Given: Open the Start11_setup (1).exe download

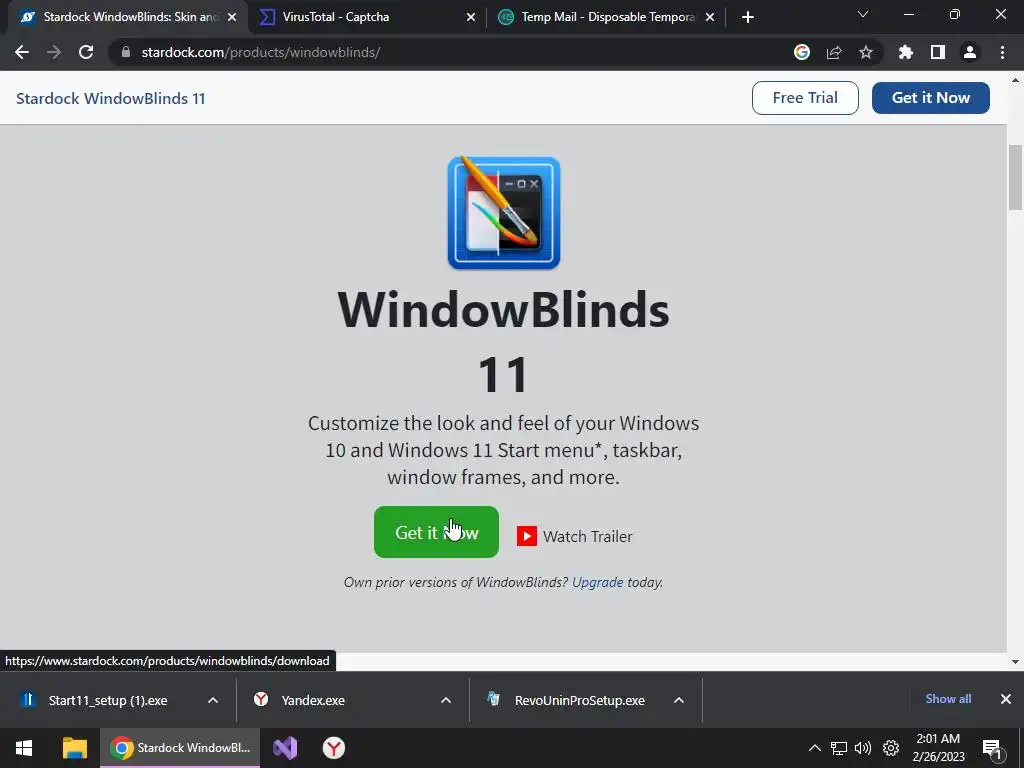Looking at the screenshot, I should pyautogui.click(x=108, y=700).
